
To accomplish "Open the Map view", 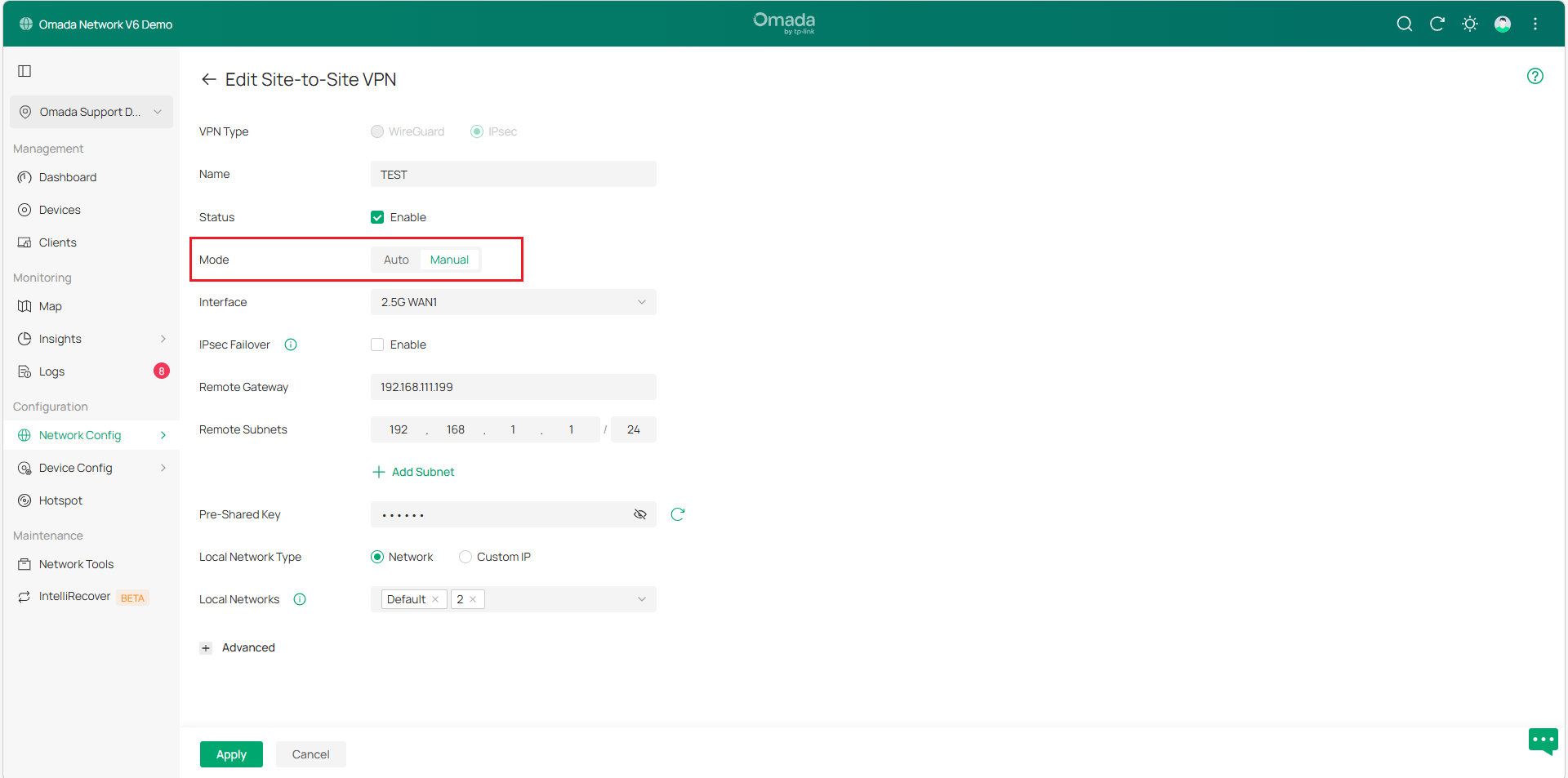I will 50,305.
